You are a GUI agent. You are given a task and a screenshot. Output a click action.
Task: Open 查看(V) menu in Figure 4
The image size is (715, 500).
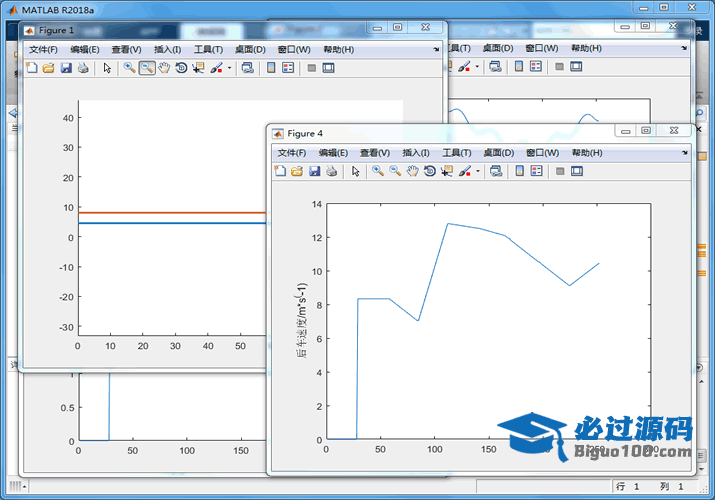[x=375, y=153]
